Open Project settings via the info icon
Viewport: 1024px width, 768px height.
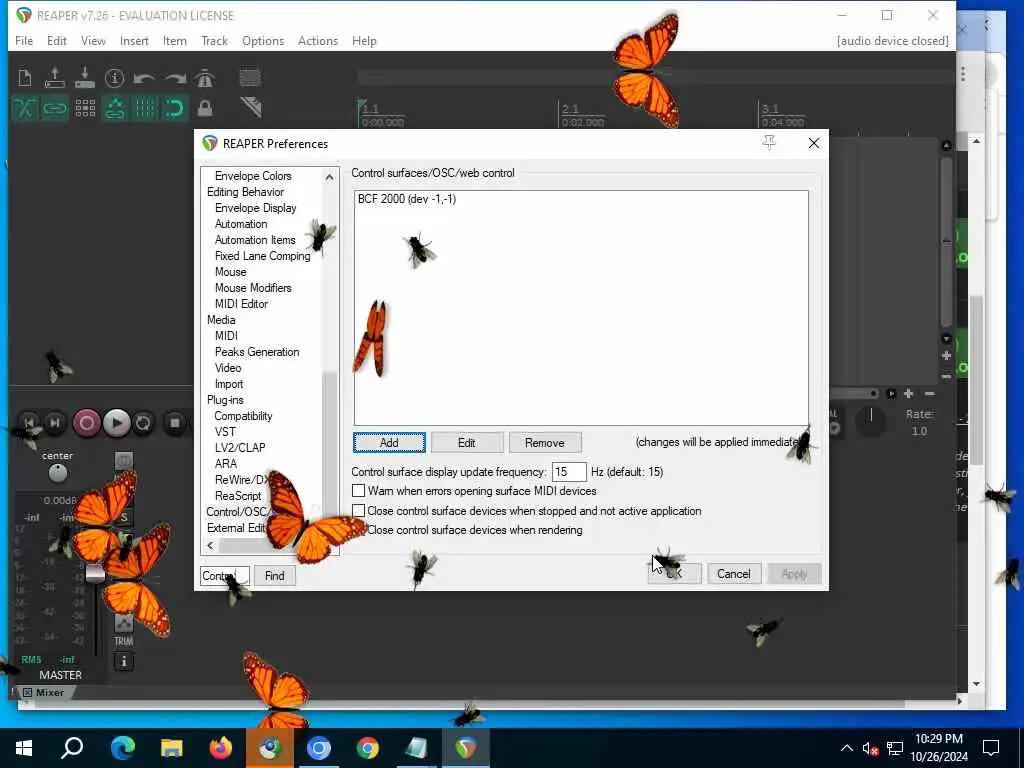coord(114,78)
